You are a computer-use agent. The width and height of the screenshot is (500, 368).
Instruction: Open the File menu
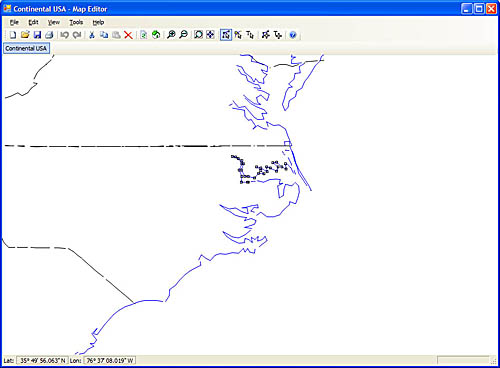(x=14, y=22)
